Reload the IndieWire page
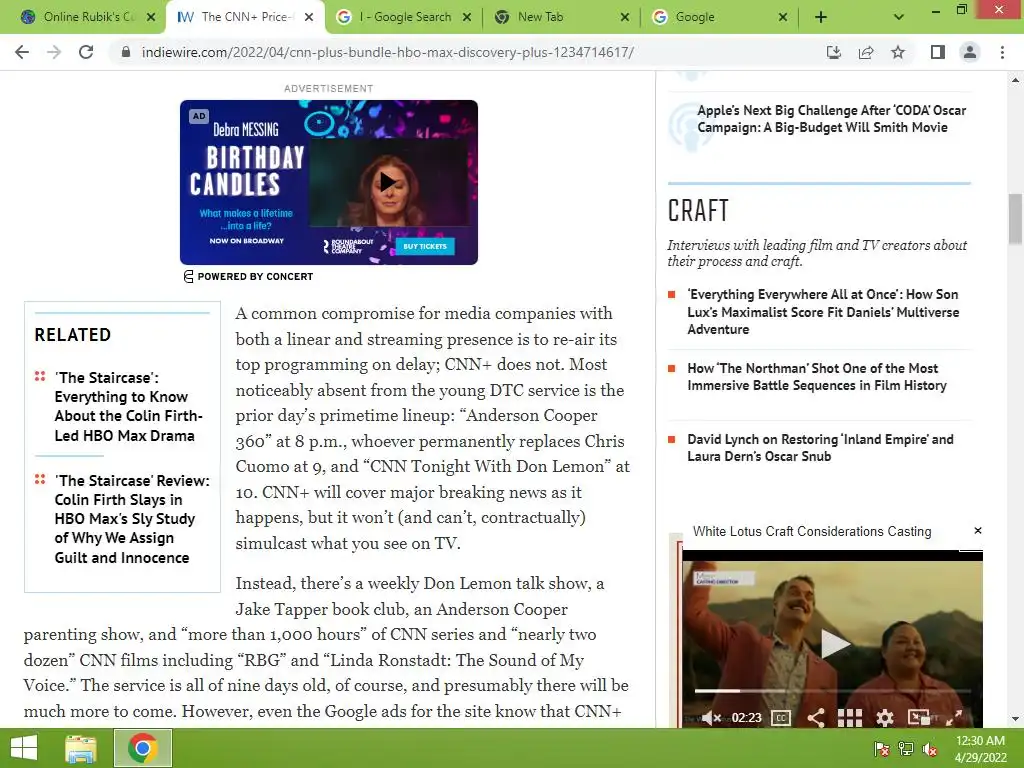Screen dimensions: 1024x768 coord(86,52)
